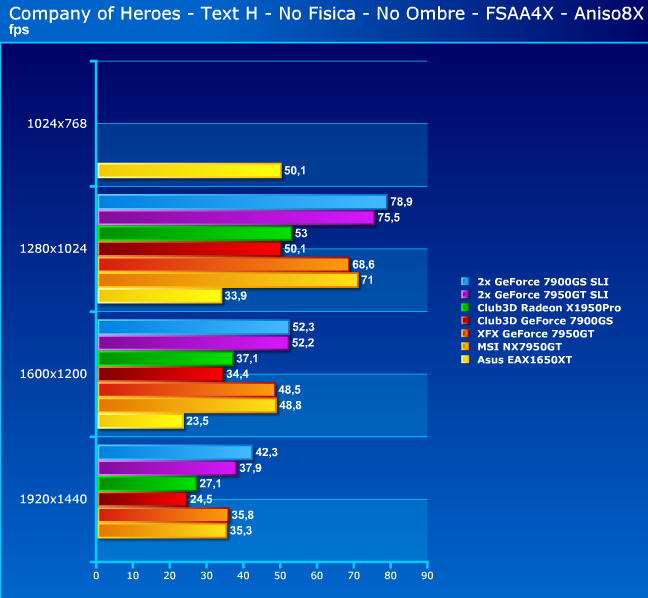
Task: Select legend label Club3D GeForce 7900GS
Action: [545, 321]
